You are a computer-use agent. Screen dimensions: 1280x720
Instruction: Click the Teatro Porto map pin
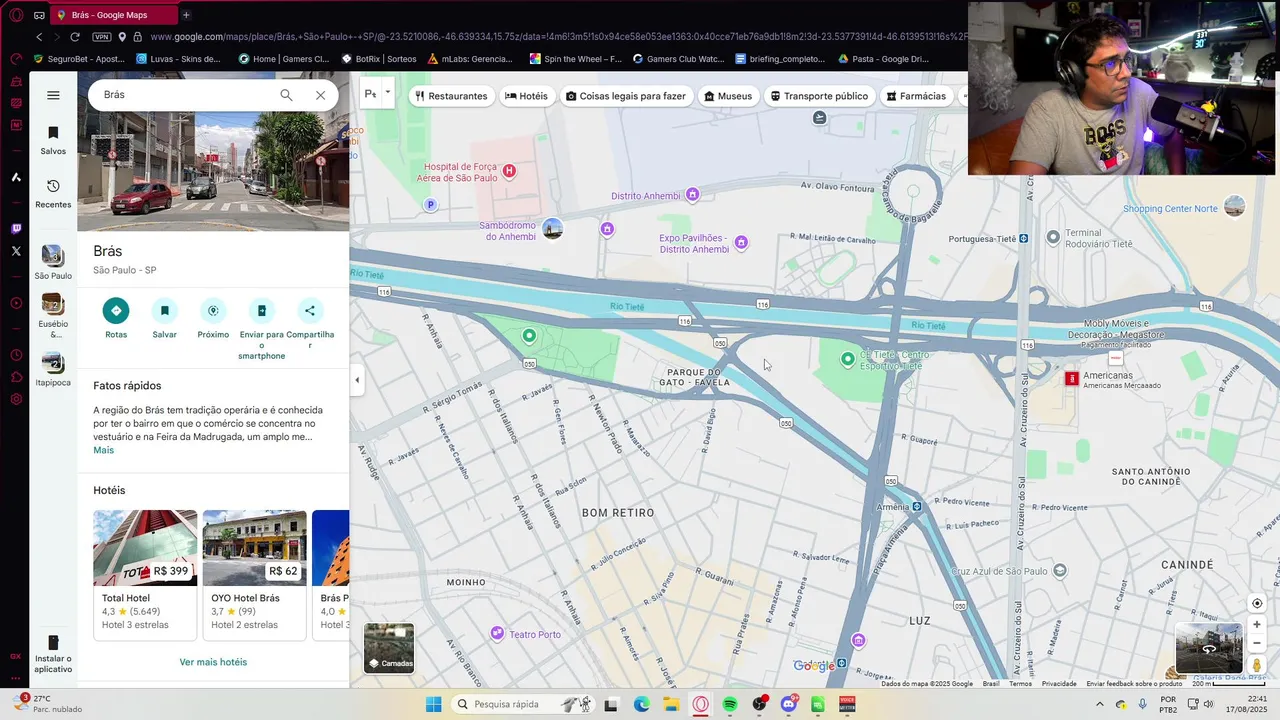coord(497,633)
